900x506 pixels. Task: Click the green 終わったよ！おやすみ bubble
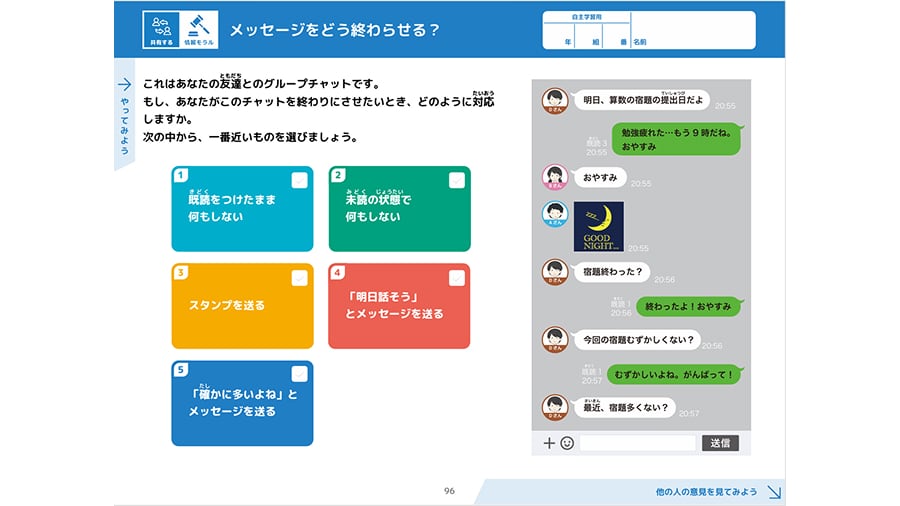point(688,306)
